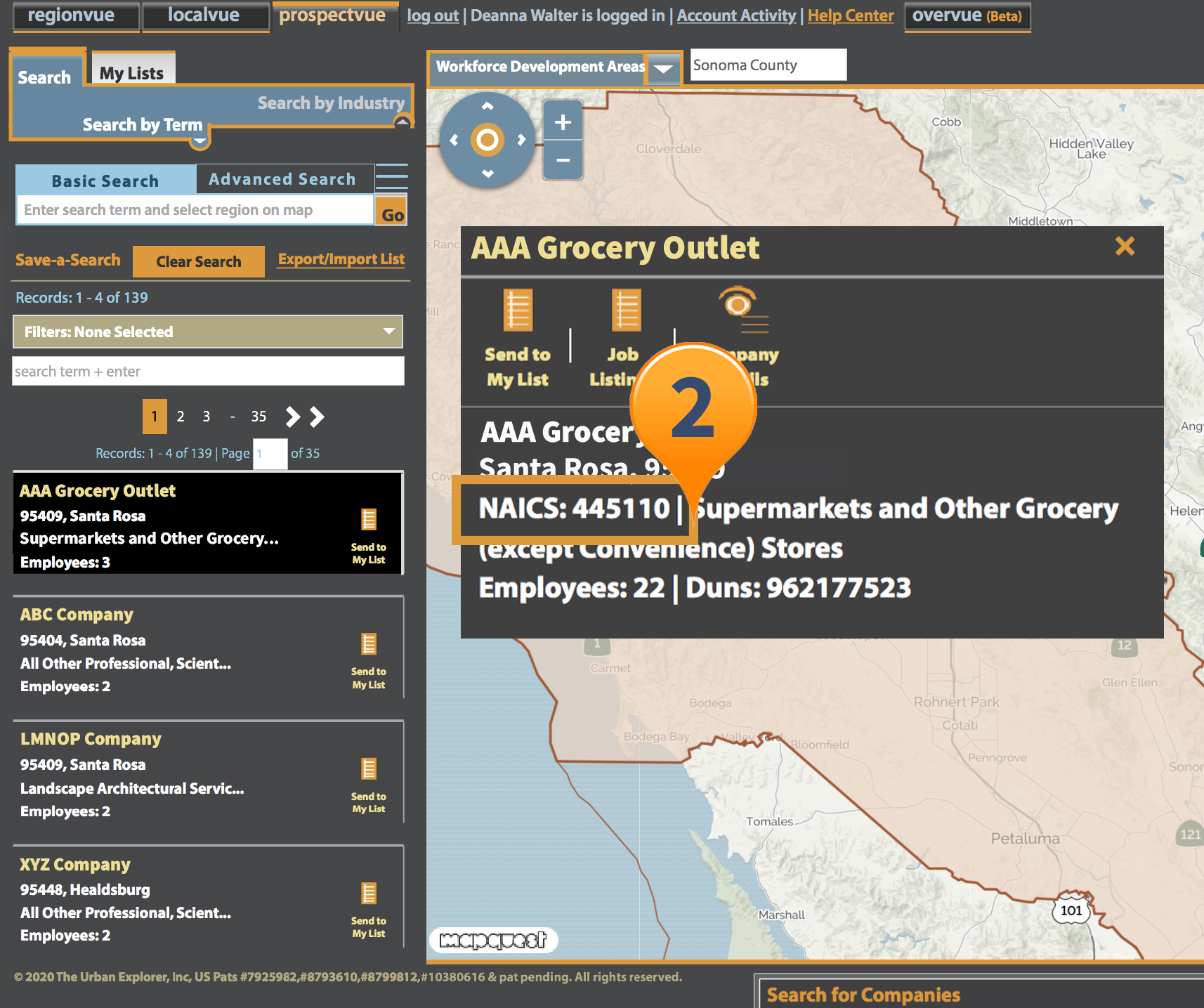Open Account Activity link
This screenshot has height=1008, width=1204.
click(736, 15)
